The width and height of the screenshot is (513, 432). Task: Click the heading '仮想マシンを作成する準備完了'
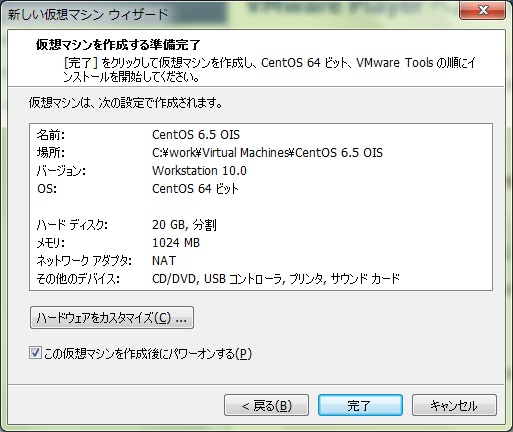[x=118, y=45]
